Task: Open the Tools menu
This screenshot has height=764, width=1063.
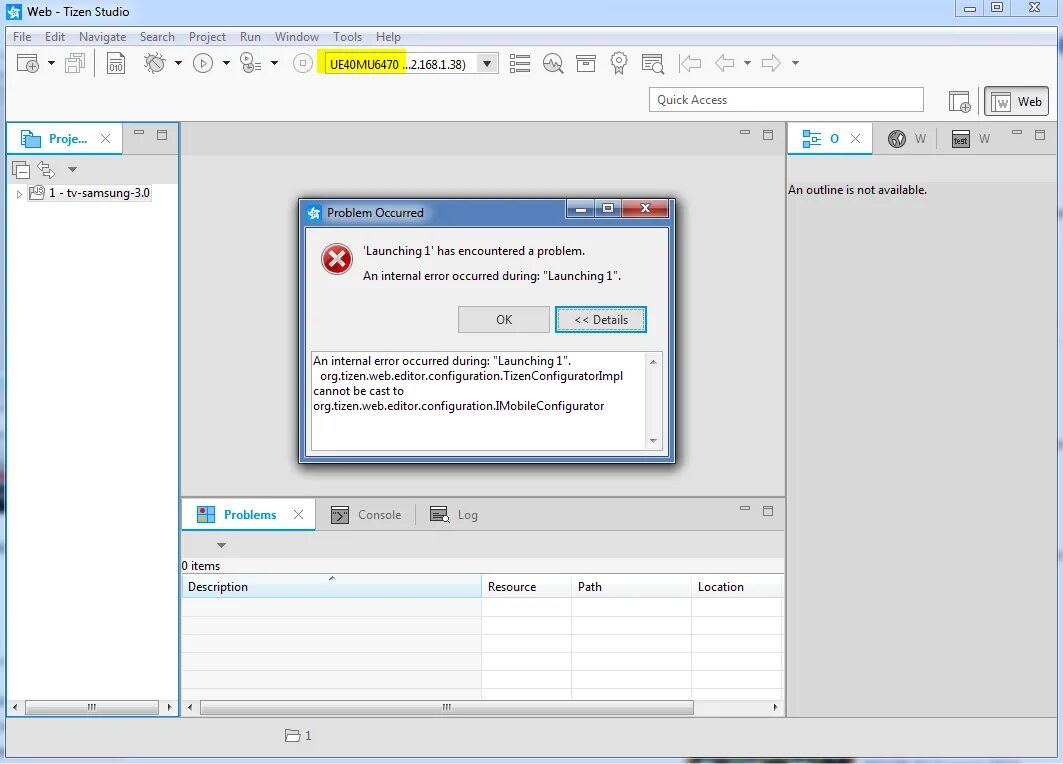Action: coord(347,37)
